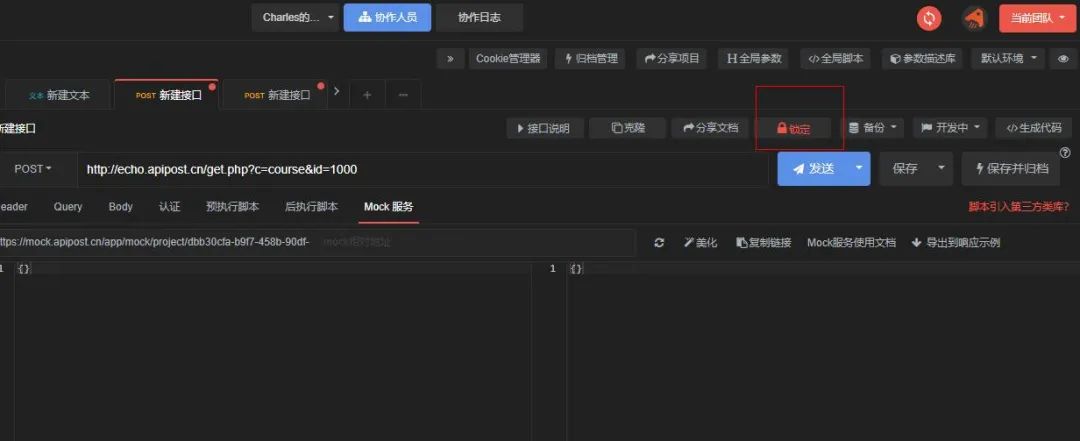
Task: Click the 协作人员 button
Action: 387,18
